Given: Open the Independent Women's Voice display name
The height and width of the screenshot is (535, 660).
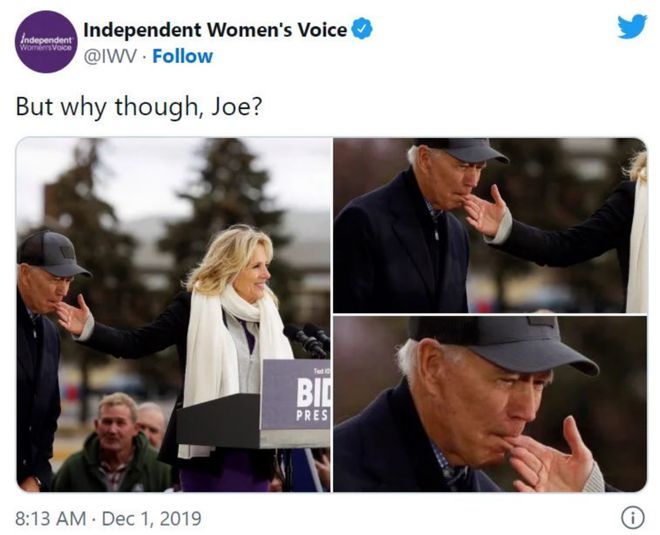Looking at the screenshot, I should tap(215, 30).
